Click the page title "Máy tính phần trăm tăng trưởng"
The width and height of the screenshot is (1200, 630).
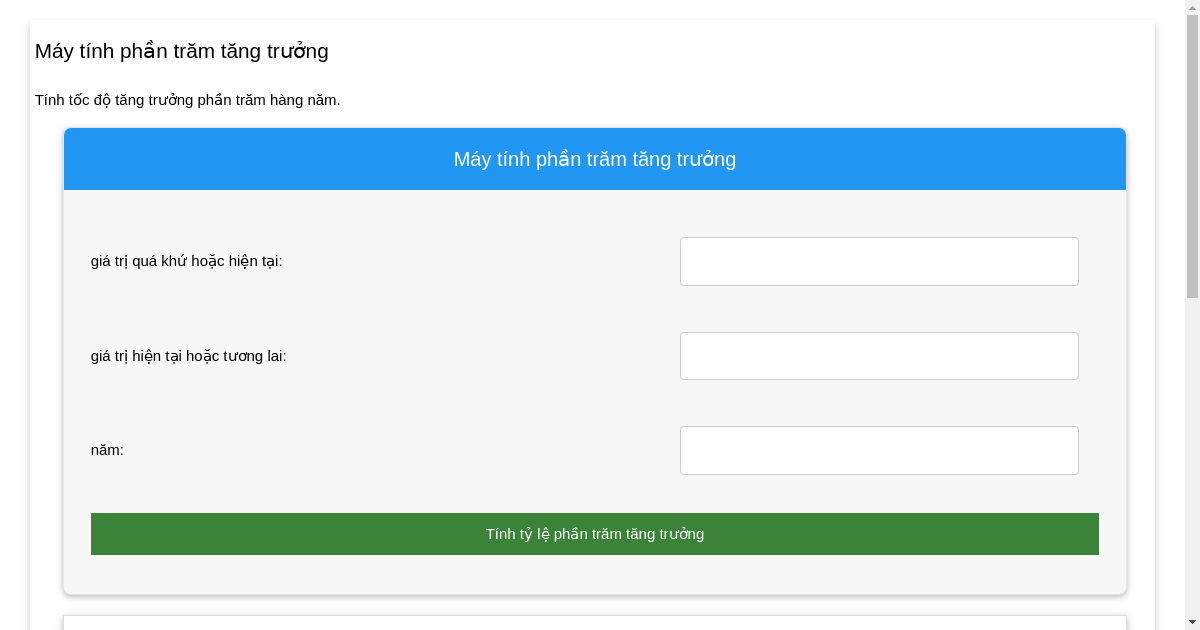click(x=181, y=51)
